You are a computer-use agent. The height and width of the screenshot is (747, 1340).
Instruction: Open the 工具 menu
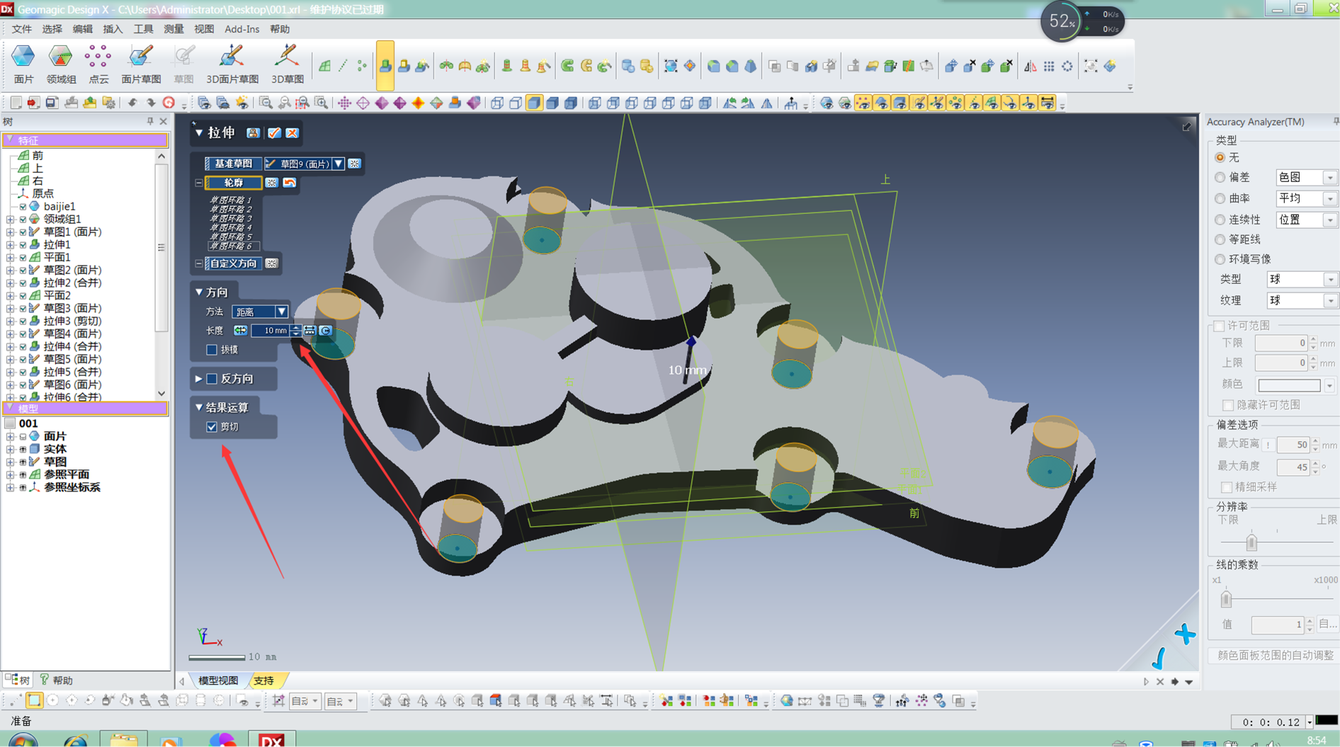tap(143, 29)
